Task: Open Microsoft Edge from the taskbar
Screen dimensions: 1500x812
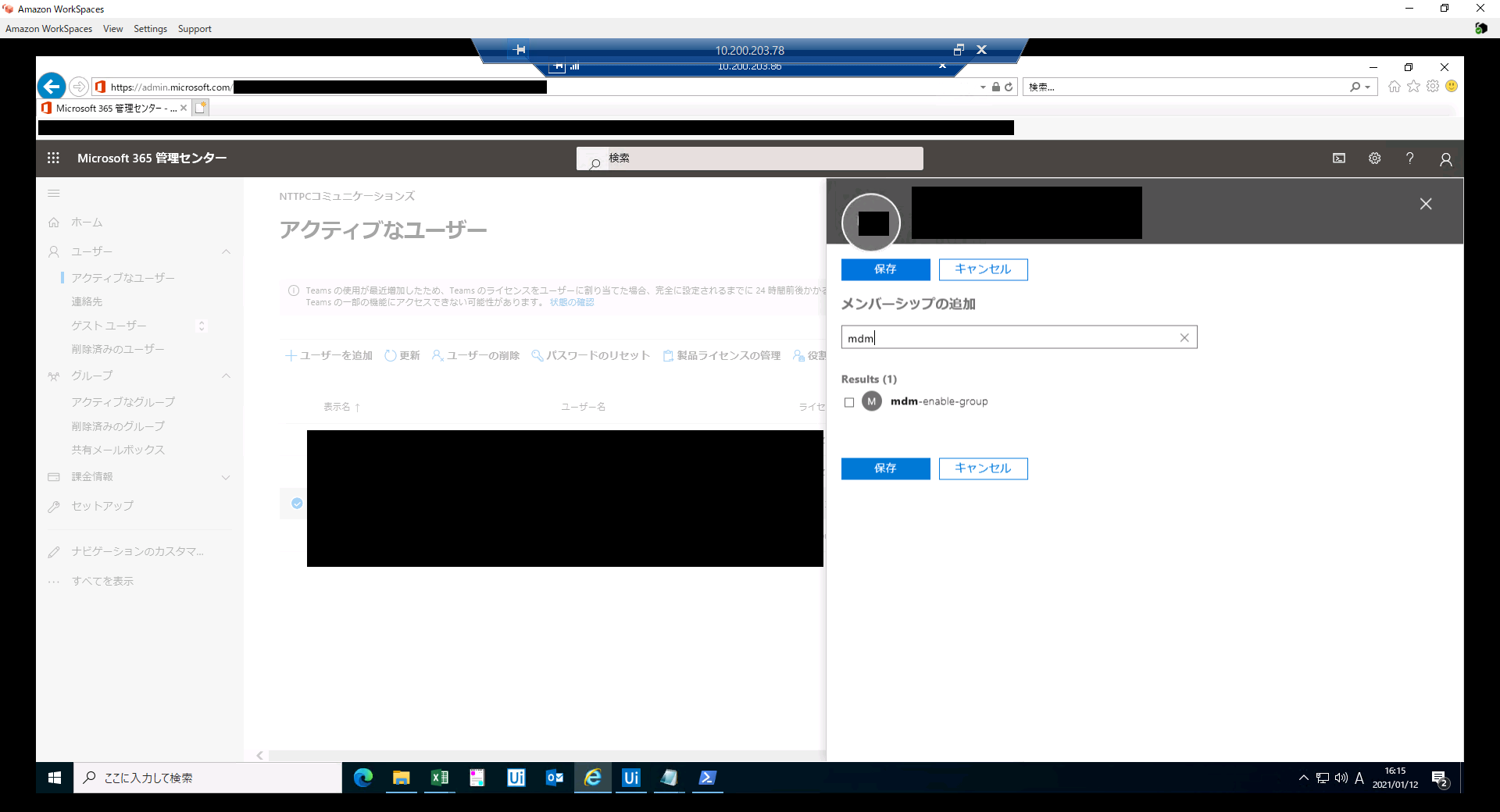Action: pyautogui.click(x=363, y=778)
